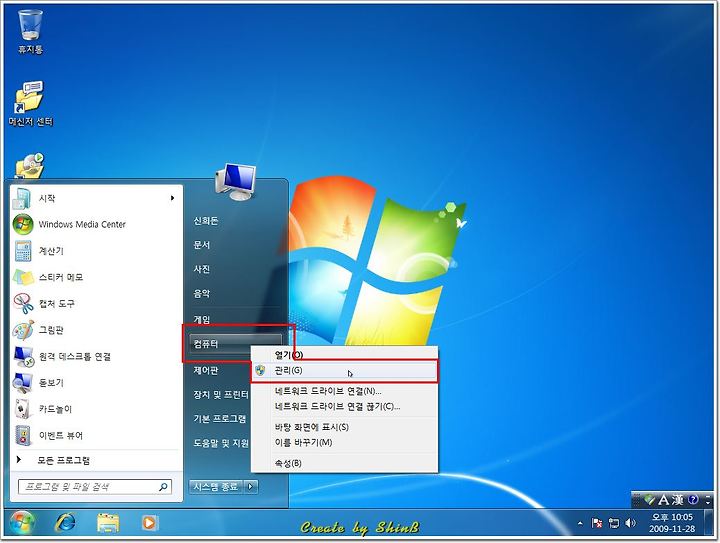Click the 그림판 paint icon
Screen dimensions: 720x543
pos(23,330)
